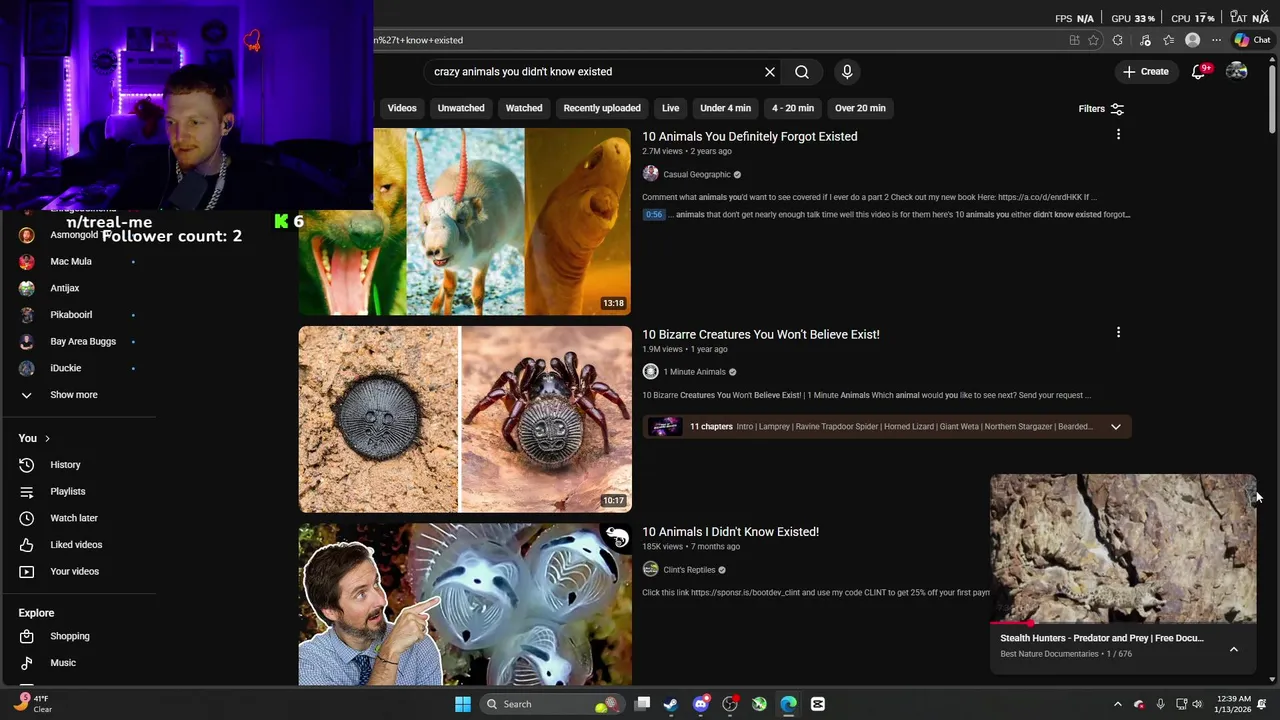The image size is (1280, 720).
Task: Open the Mac Mula subscription
Action: (71, 261)
